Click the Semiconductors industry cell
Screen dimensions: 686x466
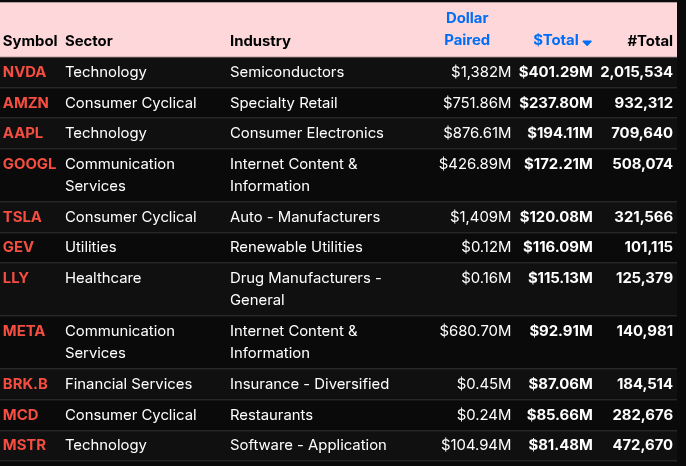point(287,72)
